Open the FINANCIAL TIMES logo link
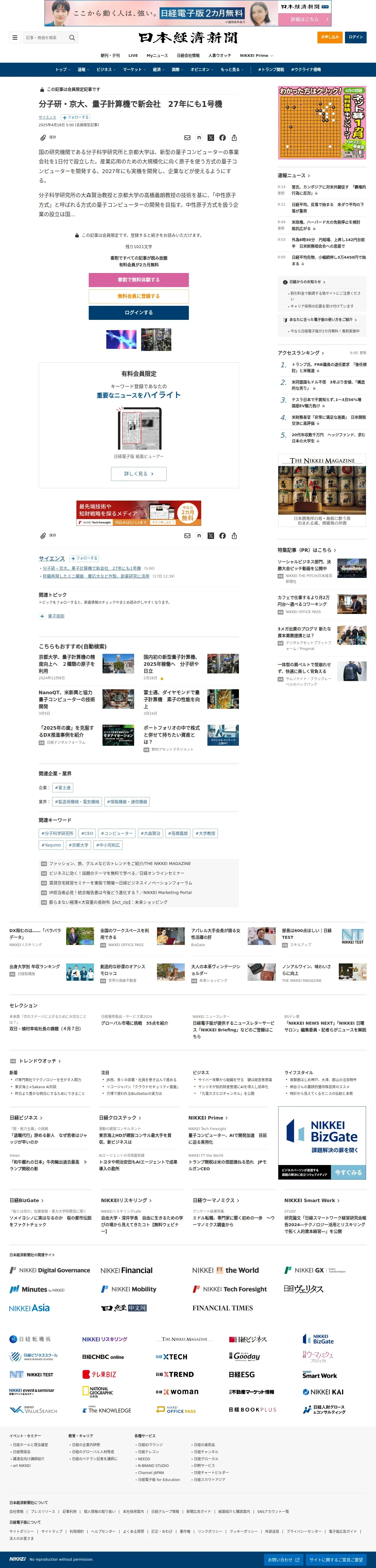 (x=223, y=1308)
